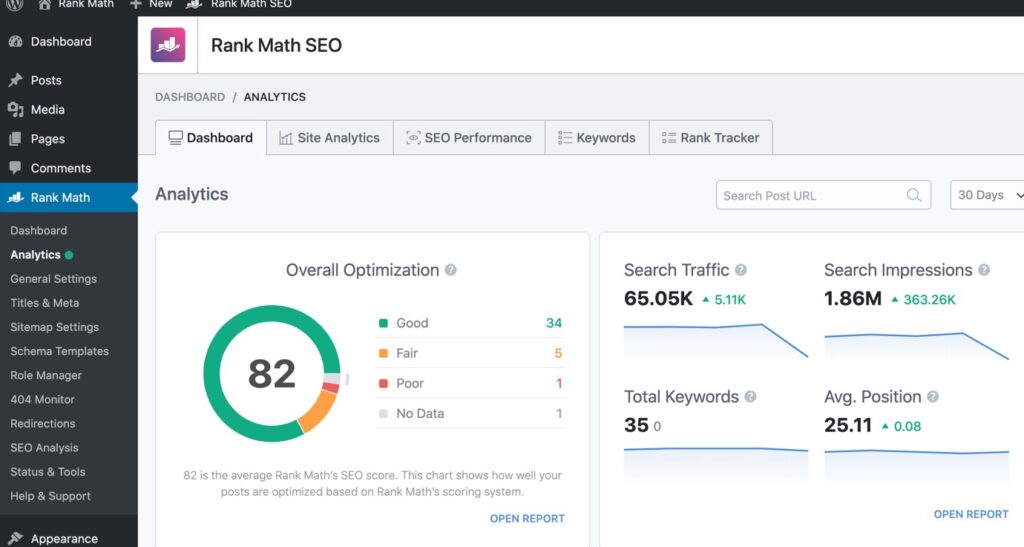Open the 30 Days time range dropdown

987,195
